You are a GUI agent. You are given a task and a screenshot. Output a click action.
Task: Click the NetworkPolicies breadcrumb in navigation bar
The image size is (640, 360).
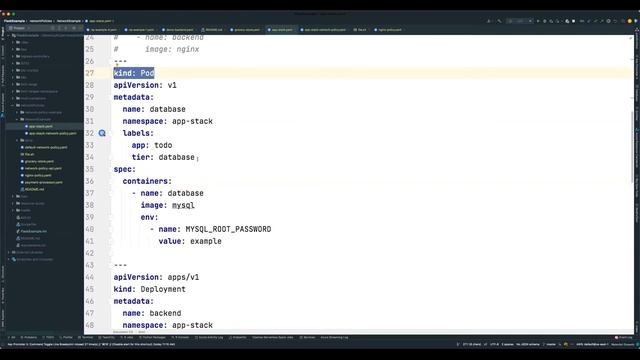[x=40, y=21]
